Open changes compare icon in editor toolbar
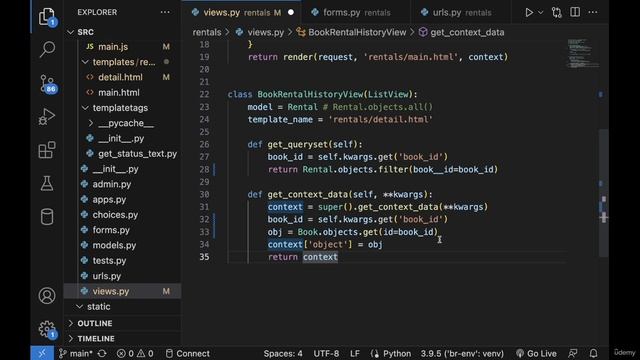Viewport: 640px width, 360px height. [556, 12]
